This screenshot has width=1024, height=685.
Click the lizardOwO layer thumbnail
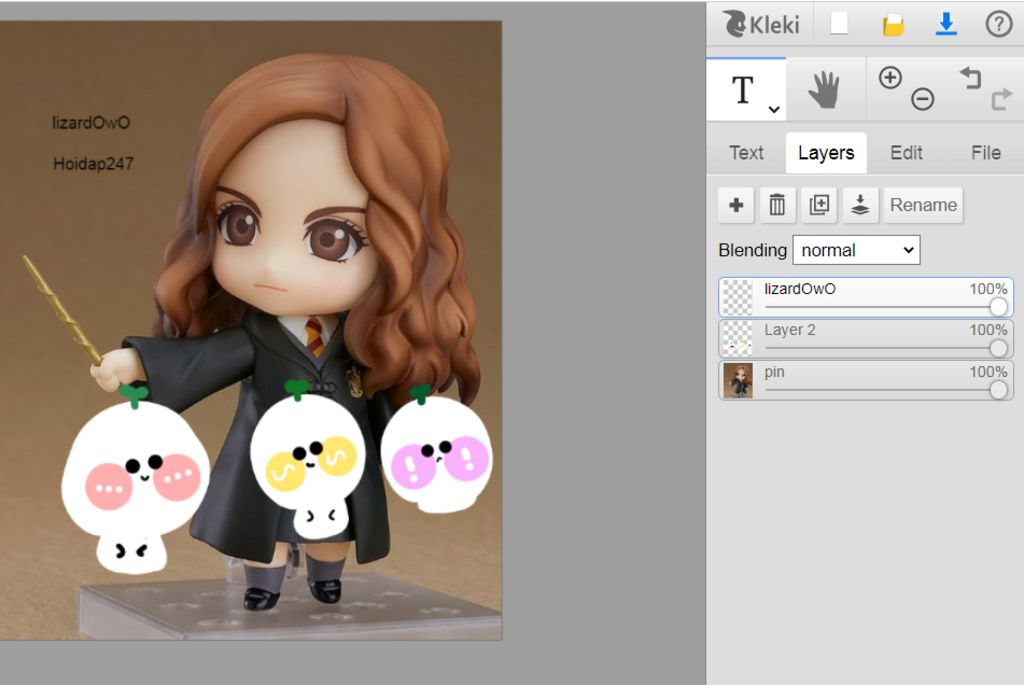(x=738, y=298)
